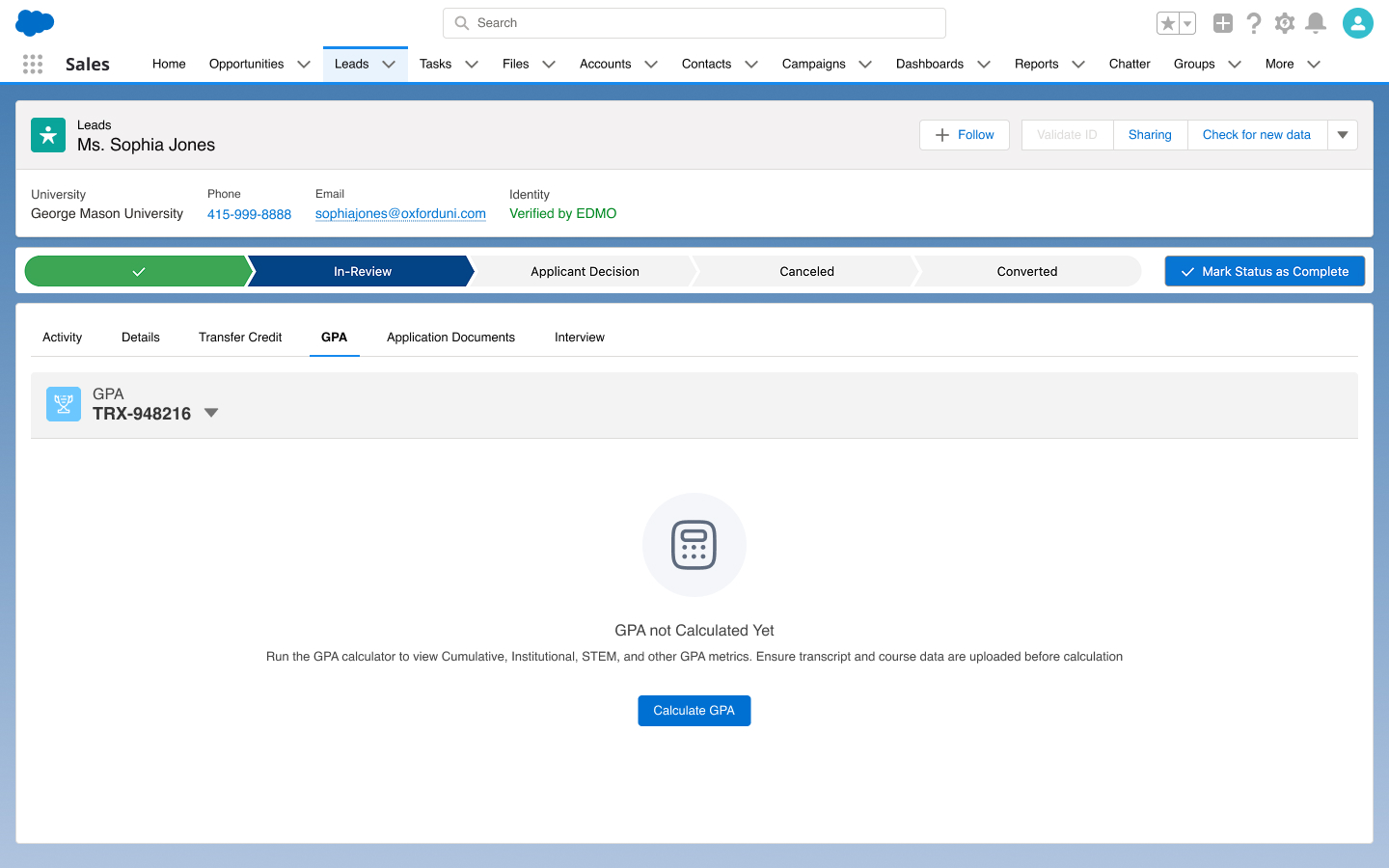Expand the actions dropdown beside Check for new data
Screen dimensions: 1389x868
coord(1342,135)
